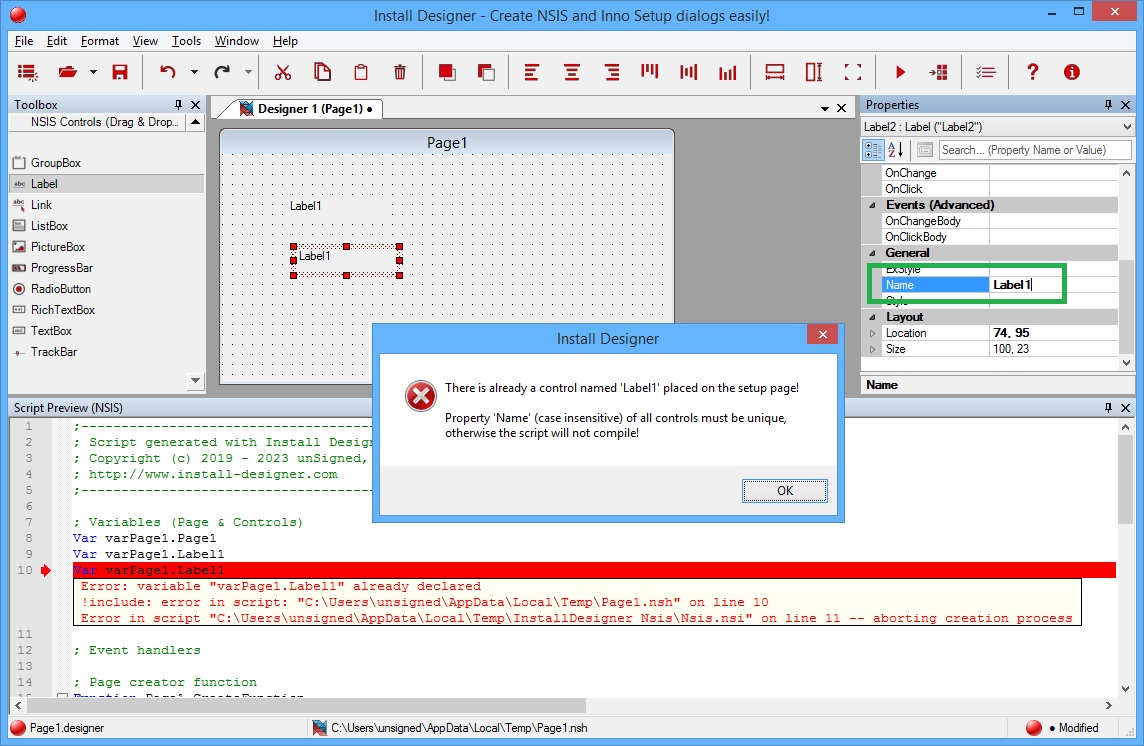Click the New Page toolbar icon
Screen dimensions: 1144x746
pos(28,72)
